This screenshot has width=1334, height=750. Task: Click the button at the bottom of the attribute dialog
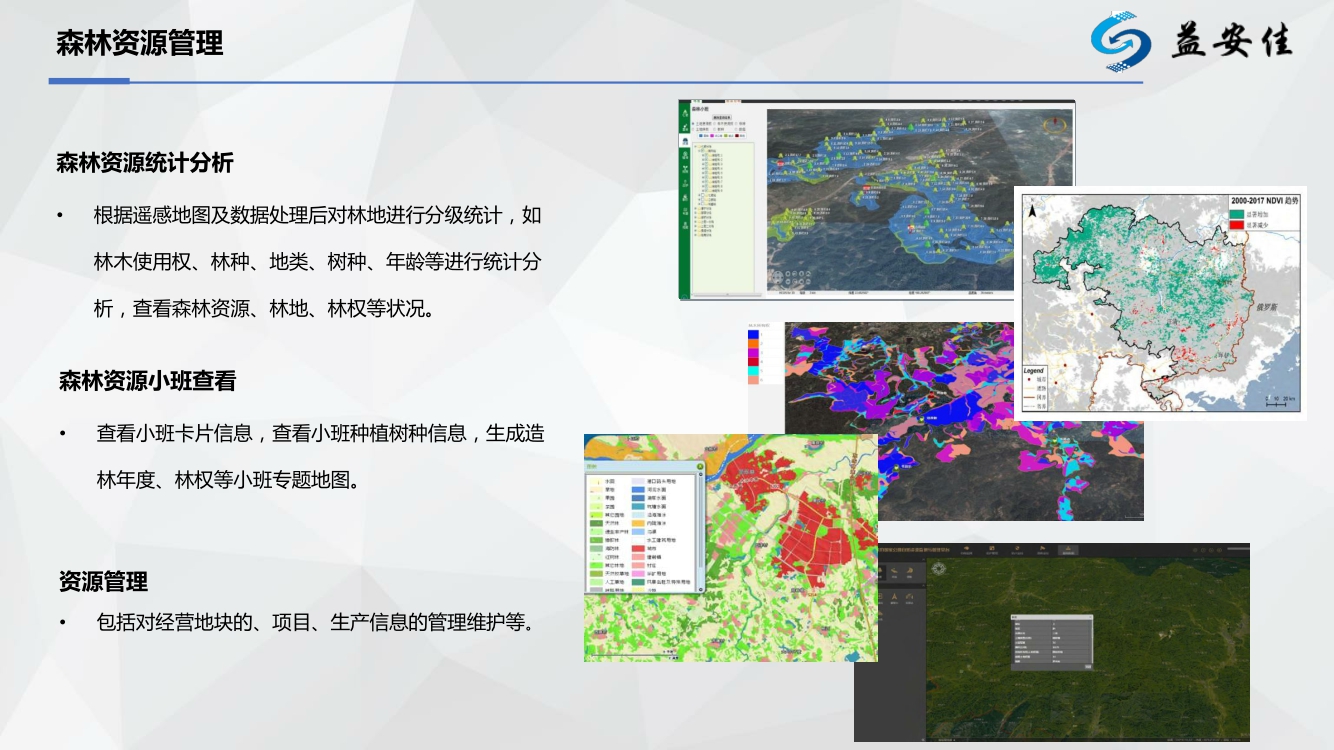pos(1088,667)
